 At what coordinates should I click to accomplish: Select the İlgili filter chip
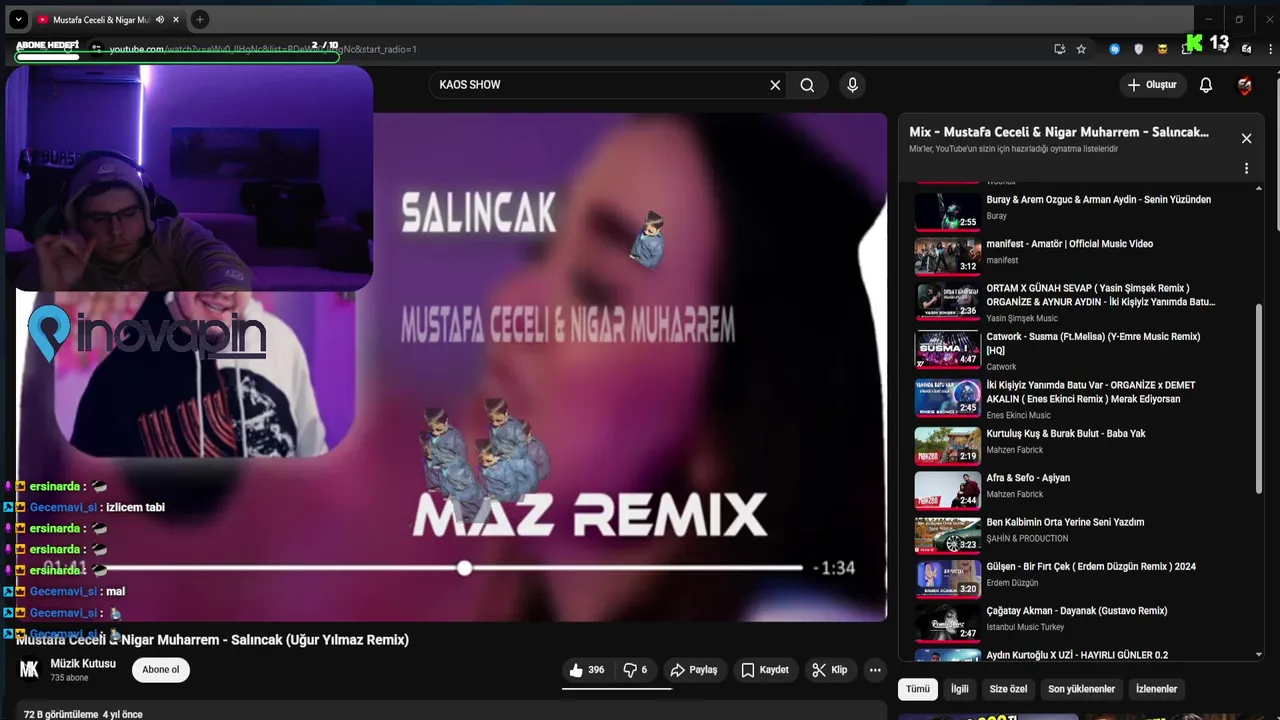tap(960, 689)
